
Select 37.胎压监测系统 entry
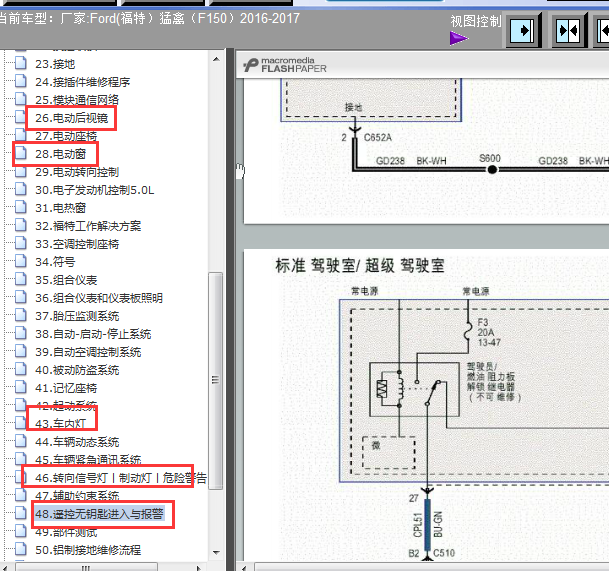click(77, 316)
